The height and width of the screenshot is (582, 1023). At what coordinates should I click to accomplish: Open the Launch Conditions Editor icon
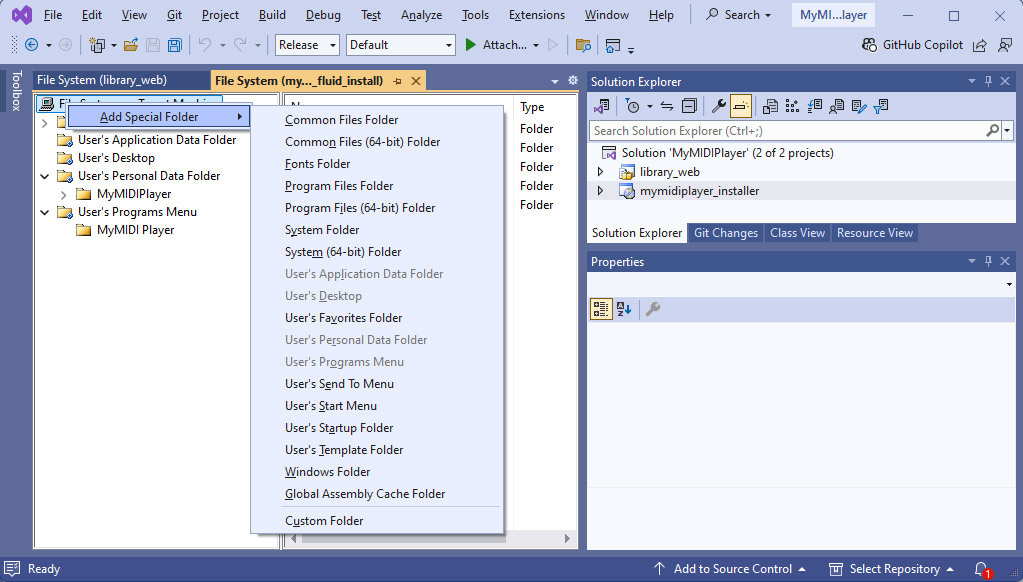coord(881,106)
